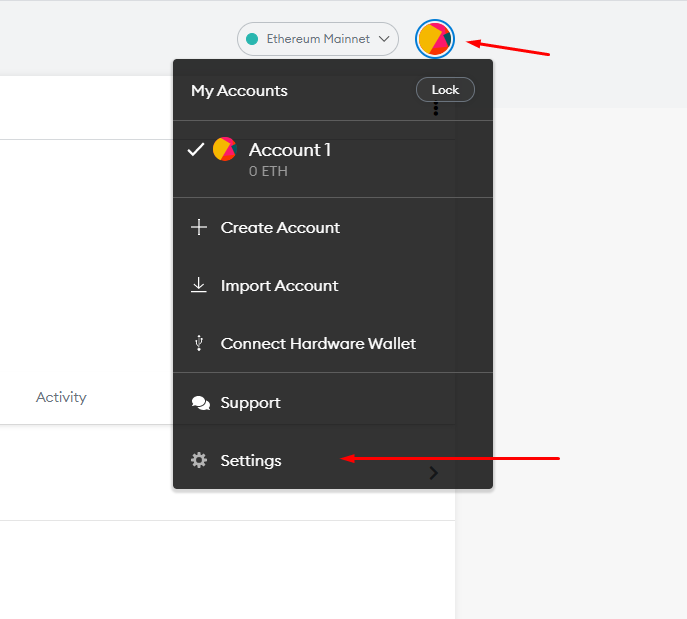Viewport: 687px width, 619px height.
Task: Click the Settings gear icon
Action: point(199,460)
